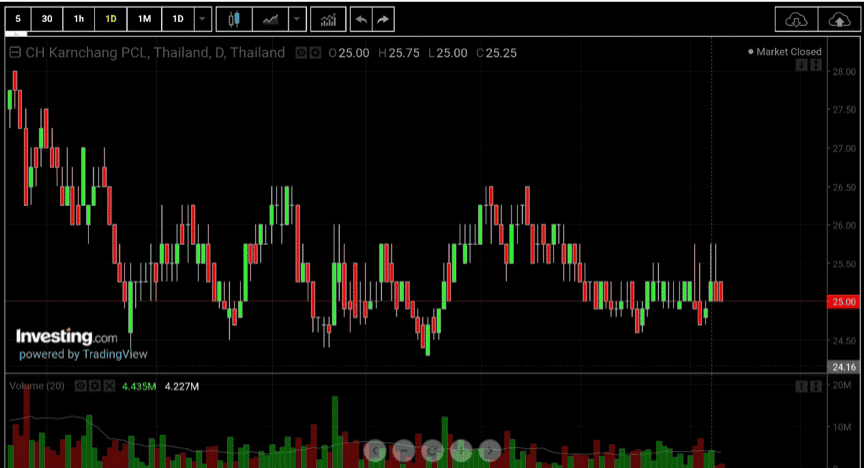Select the 1h timeframe tab
This screenshot has width=864, height=468.
click(x=79, y=19)
